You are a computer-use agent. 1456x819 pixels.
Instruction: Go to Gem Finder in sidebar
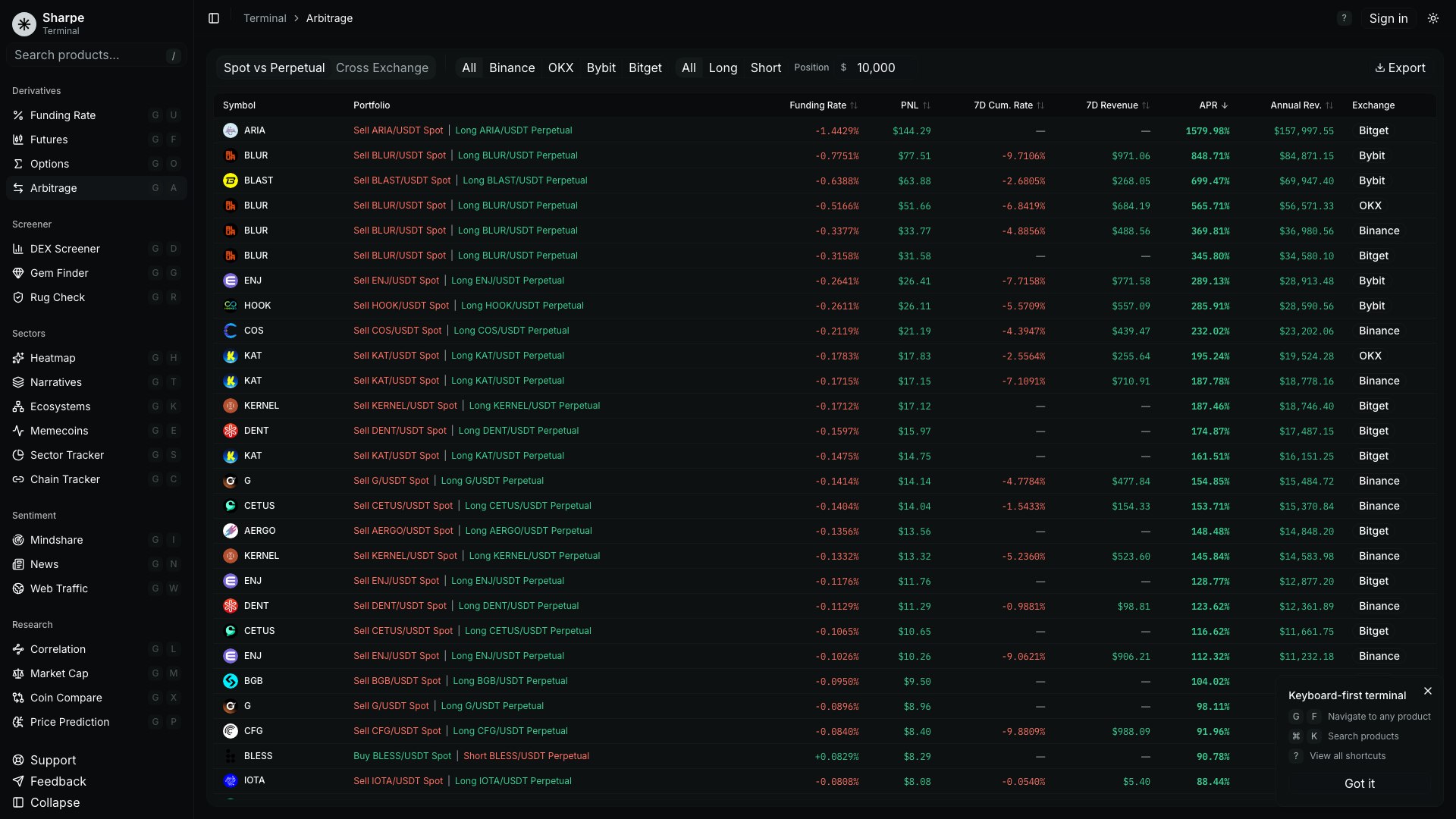click(x=59, y=273)
